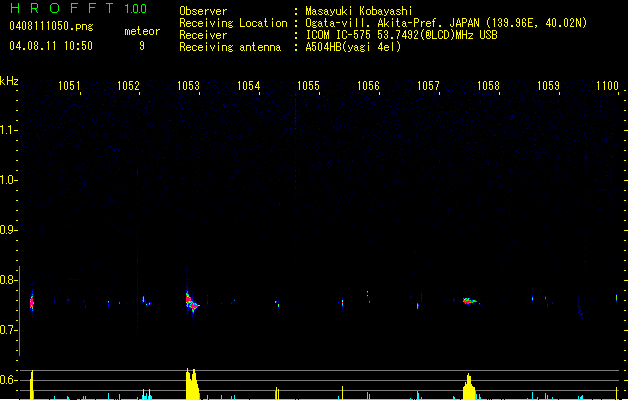Click the meteor echo at the spectrogram start
Image resolution: width=629 pixels, height=400 pixels.
tap(32, 302)
